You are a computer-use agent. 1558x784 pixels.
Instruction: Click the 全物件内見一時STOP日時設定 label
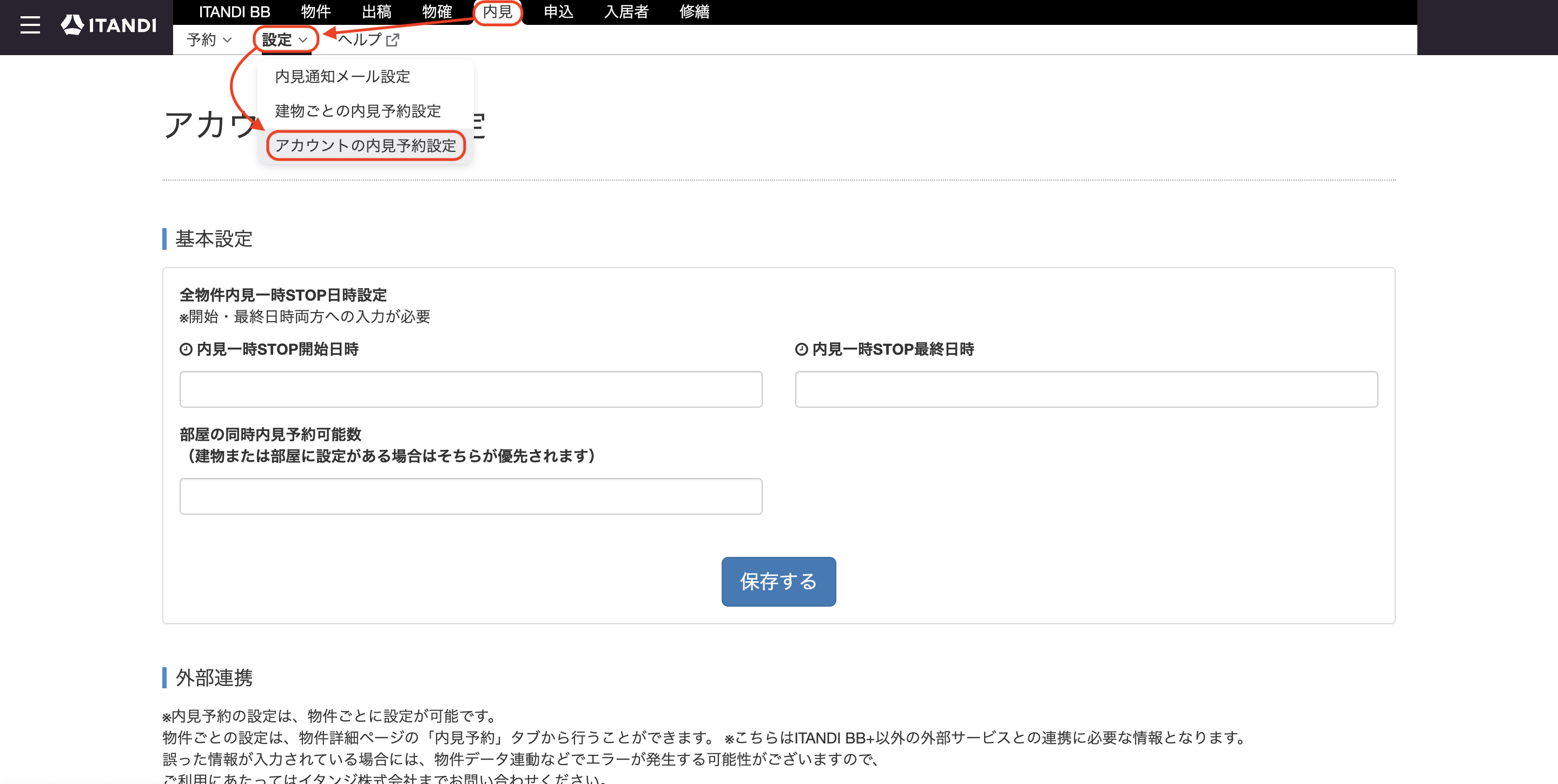(x=283, y=295)
